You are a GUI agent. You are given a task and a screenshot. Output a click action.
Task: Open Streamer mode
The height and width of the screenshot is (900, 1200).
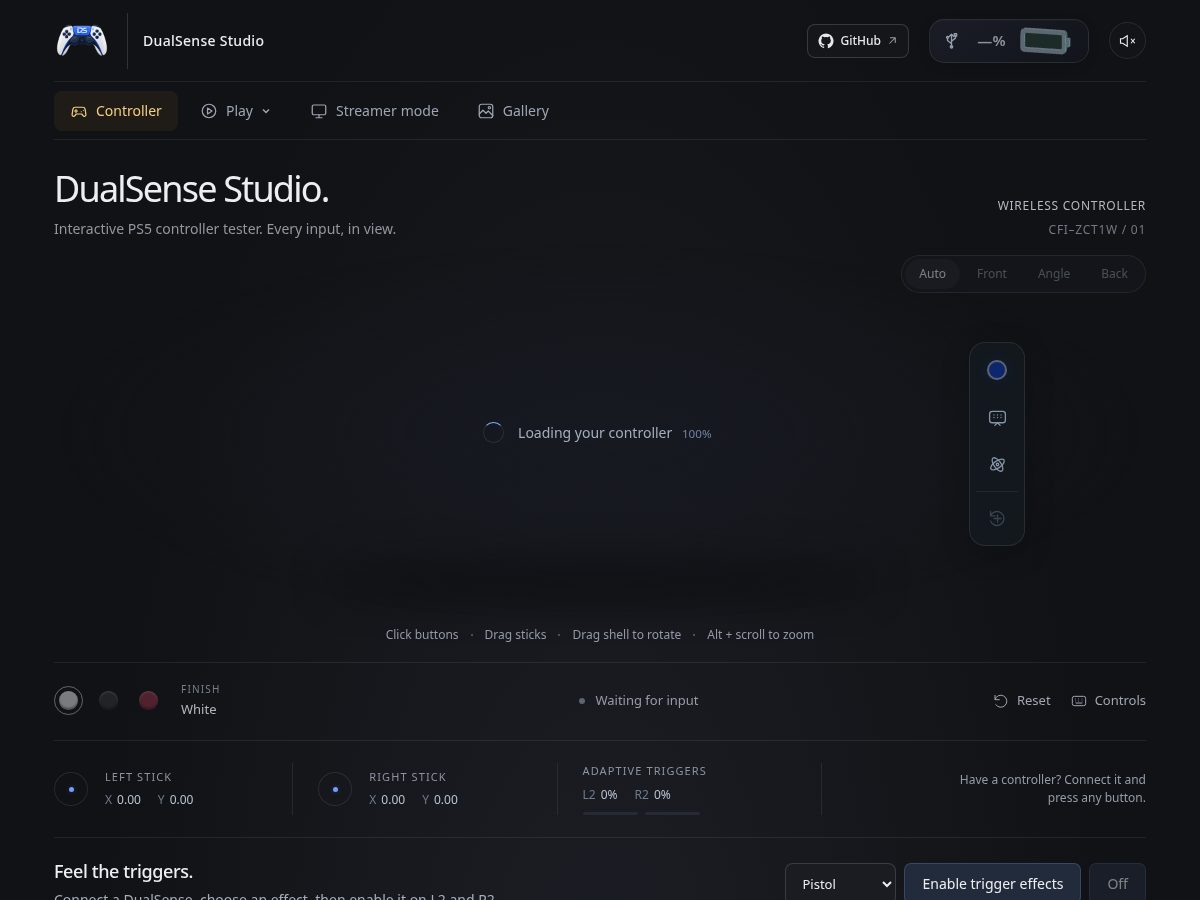(x=375, y=111)
